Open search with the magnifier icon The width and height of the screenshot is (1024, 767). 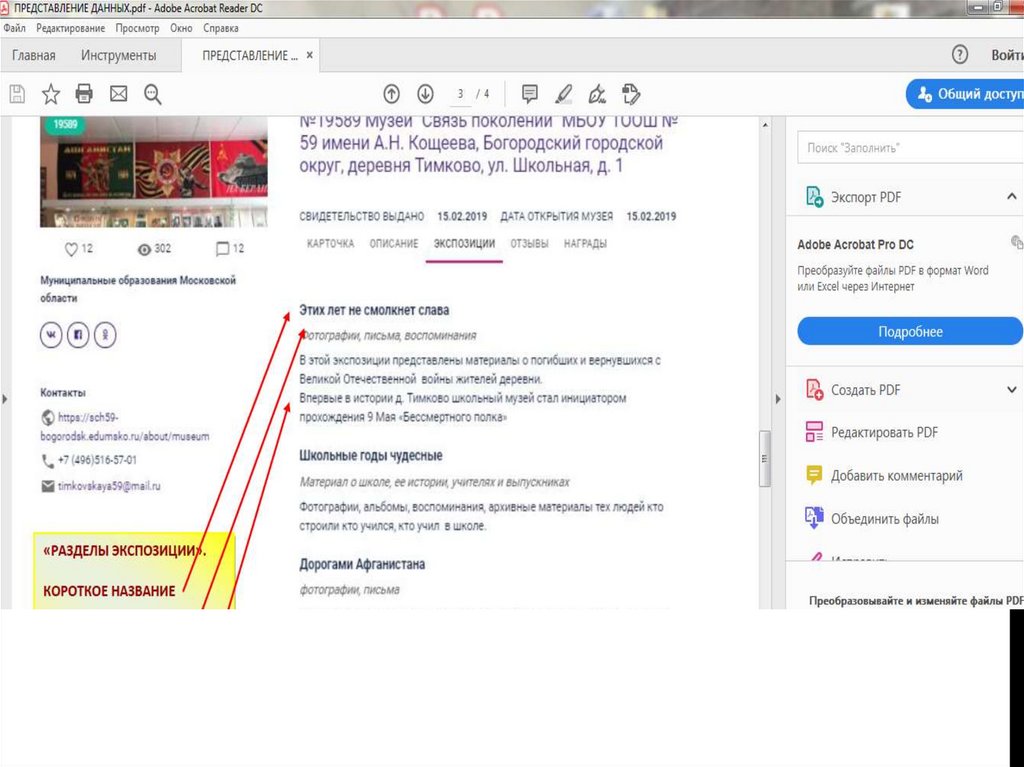(x=152, y=94)
